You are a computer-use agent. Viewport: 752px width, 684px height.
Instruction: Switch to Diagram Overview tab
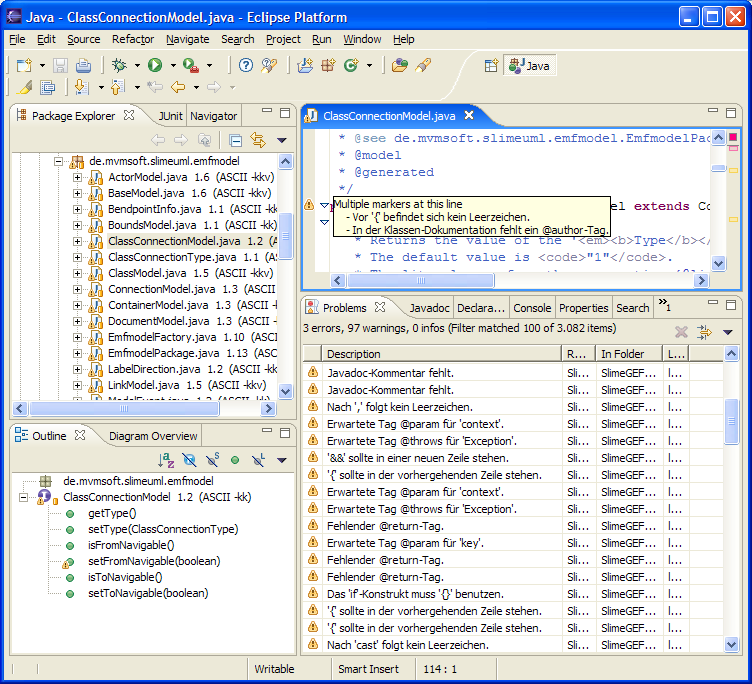pos(153,436)
